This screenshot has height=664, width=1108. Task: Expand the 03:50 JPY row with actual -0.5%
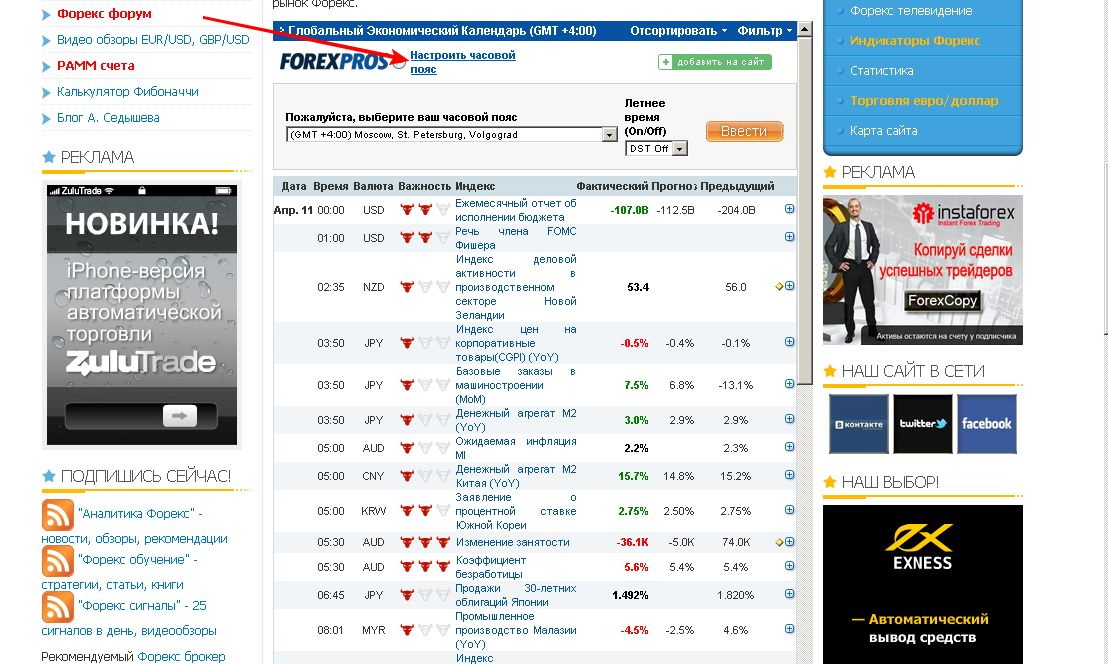coord(789,341)
